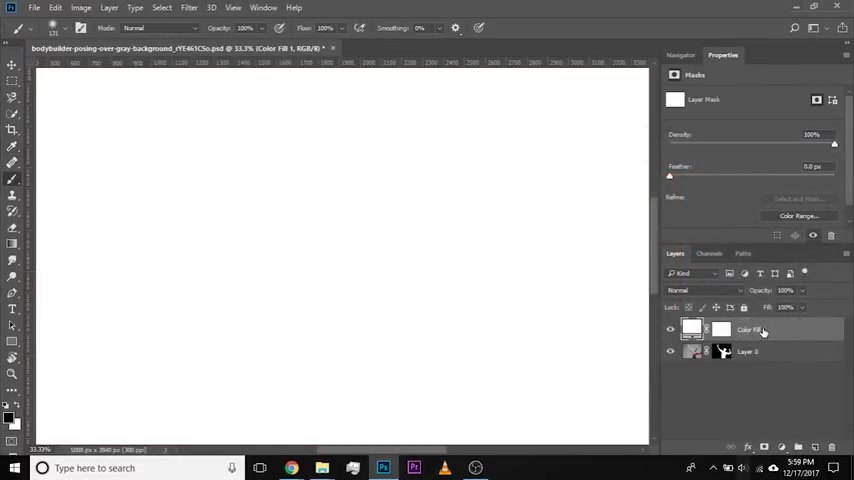Image resolution: width=854 pixels, height=480 pixels.
Task: Open Premiere Pro from taskbar
Action: tap(414, 467)
